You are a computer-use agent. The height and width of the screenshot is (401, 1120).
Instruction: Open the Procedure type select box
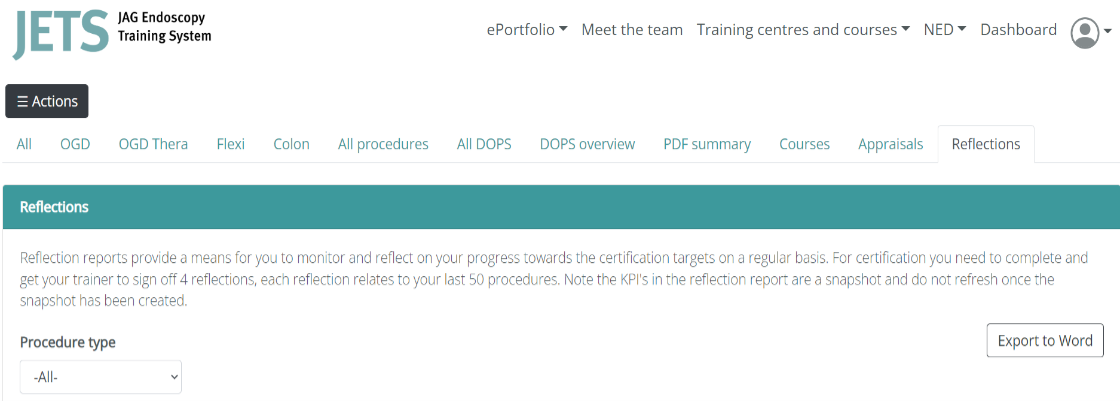point(101,377)
